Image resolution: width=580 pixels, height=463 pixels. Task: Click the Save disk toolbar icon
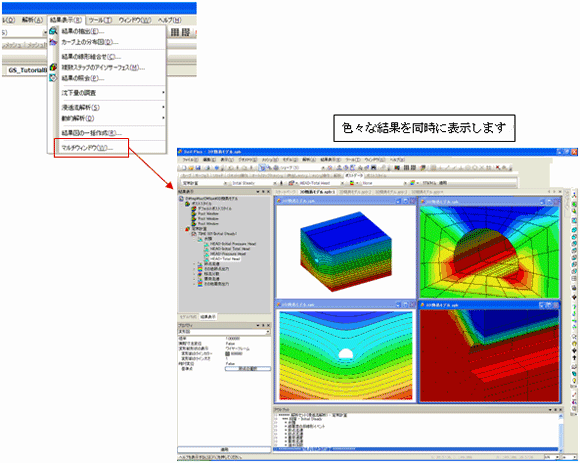(198, 168)
